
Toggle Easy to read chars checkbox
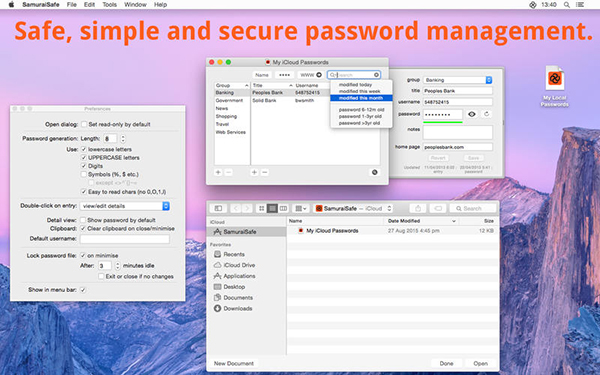84,192
